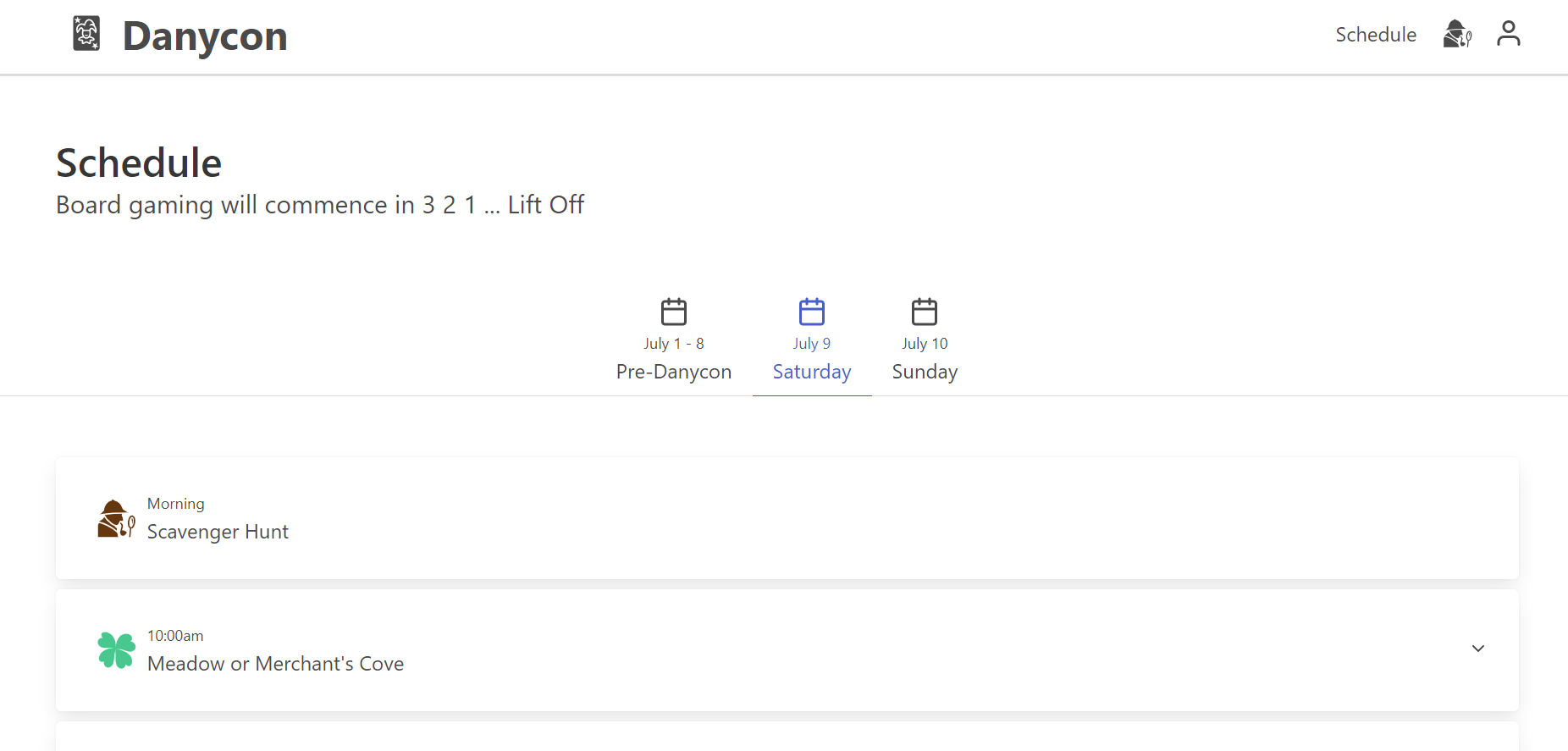Screen dimensions: 1568x751
Task: Expand the Meadow or Merchant's Cove chevron
Action: click(1478, 649)
